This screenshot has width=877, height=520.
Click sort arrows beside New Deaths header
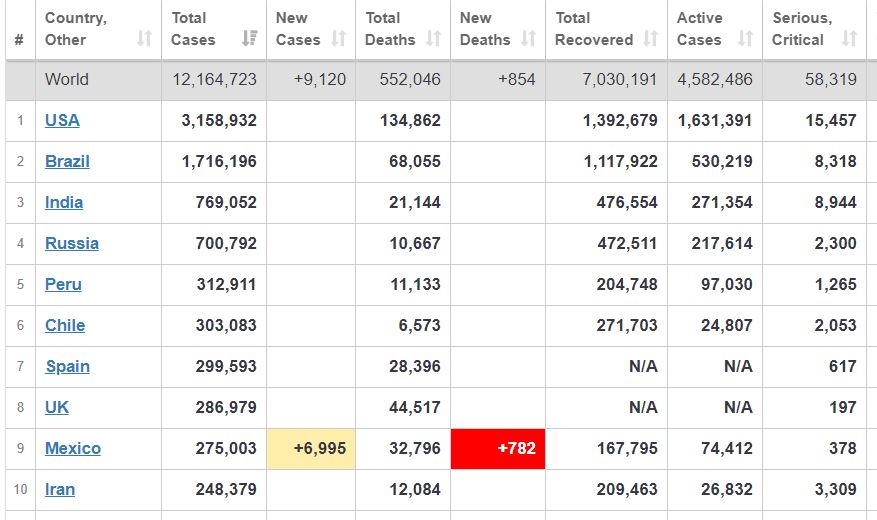click(529, 39)
